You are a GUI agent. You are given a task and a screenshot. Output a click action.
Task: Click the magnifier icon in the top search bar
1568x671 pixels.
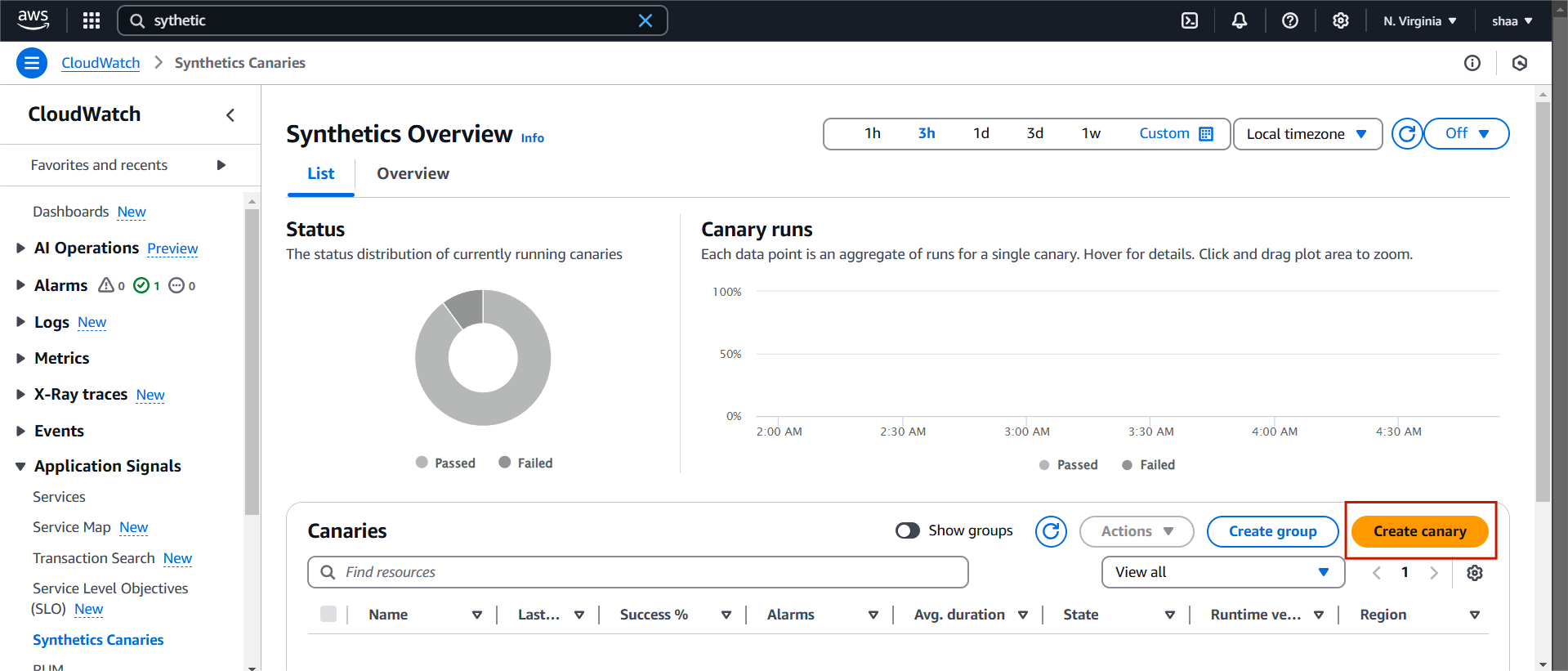pos(137,20)
